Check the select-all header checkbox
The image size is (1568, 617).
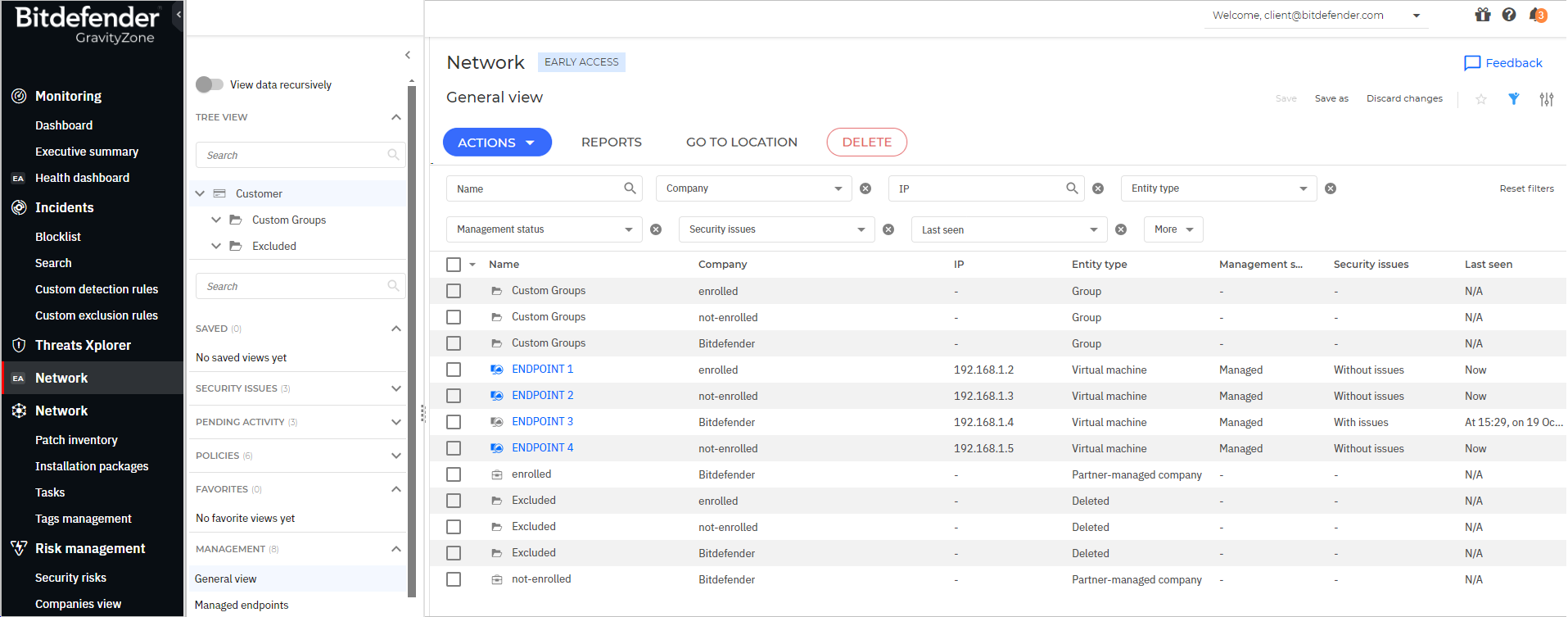click(x=454, y=265)
